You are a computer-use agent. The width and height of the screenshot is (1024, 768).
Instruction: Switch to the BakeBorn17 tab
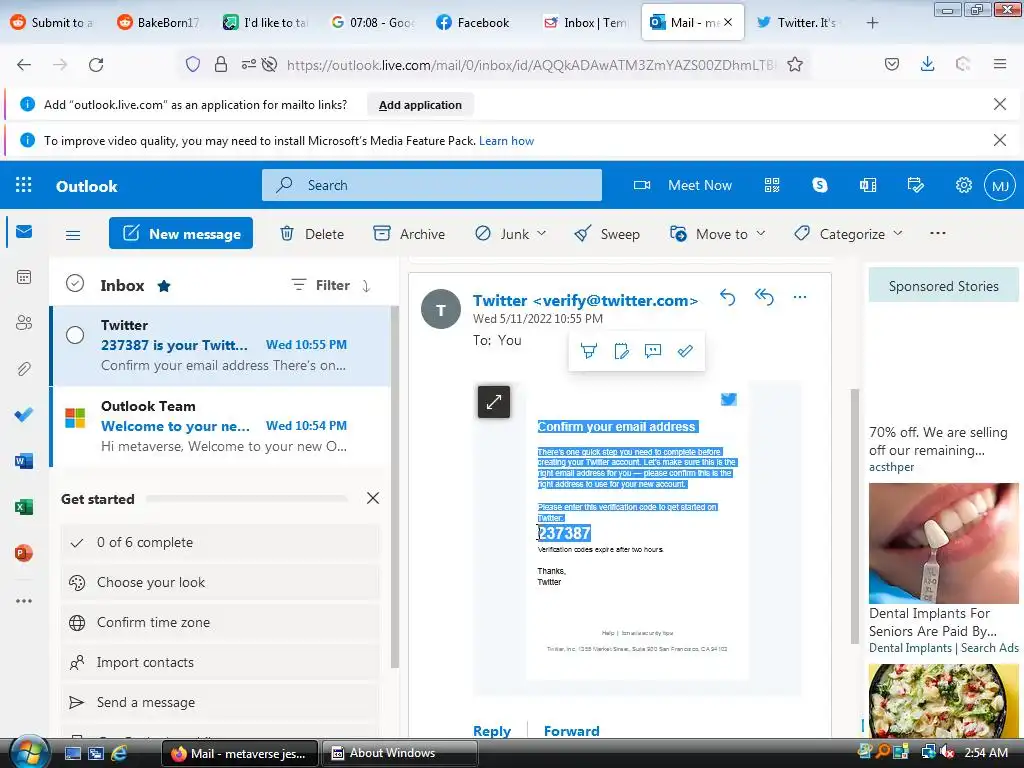click(157, 22)
